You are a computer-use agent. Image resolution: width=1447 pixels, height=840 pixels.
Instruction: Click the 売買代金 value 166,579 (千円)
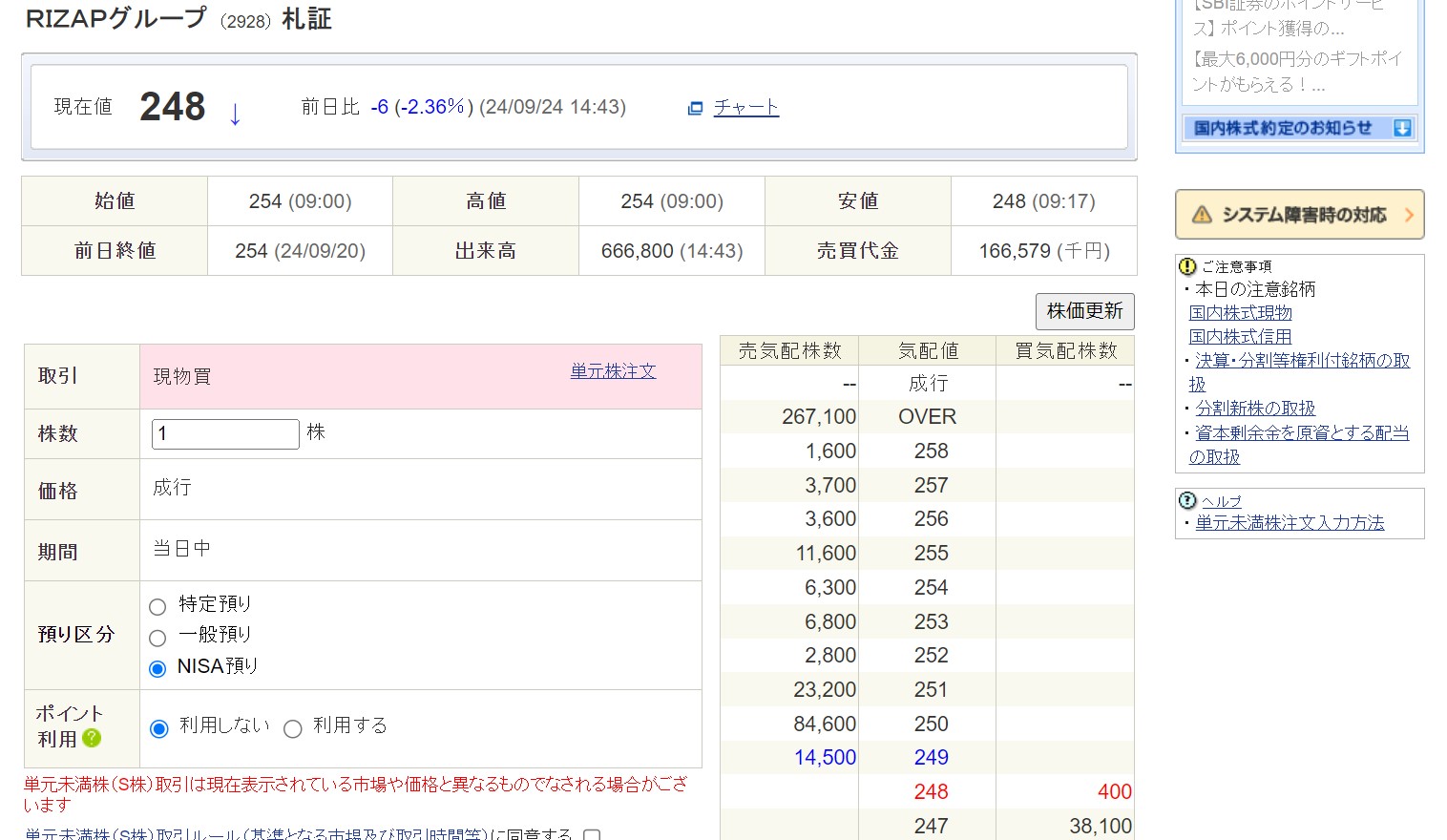click(x=1044, y=251)
